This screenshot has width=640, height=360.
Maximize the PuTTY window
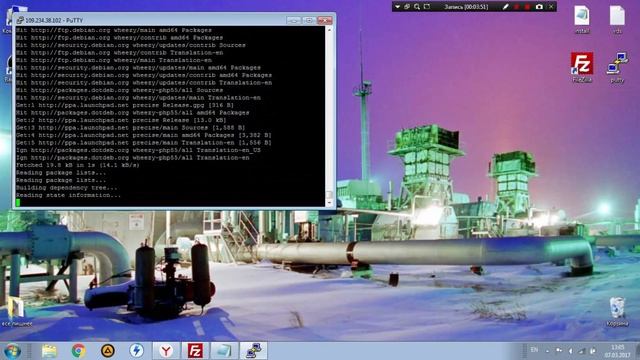(x=309, y=20)
